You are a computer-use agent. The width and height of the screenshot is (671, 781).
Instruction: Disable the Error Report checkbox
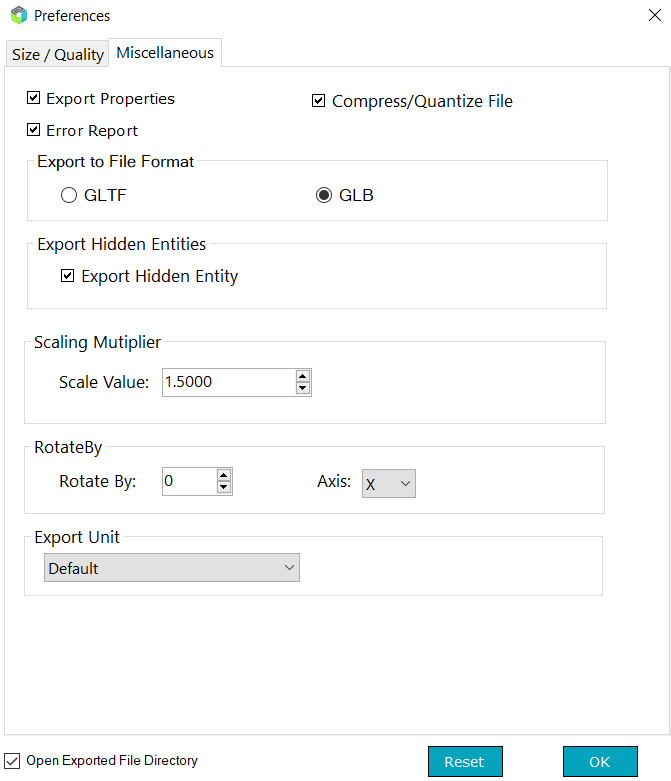coord(34,130)
